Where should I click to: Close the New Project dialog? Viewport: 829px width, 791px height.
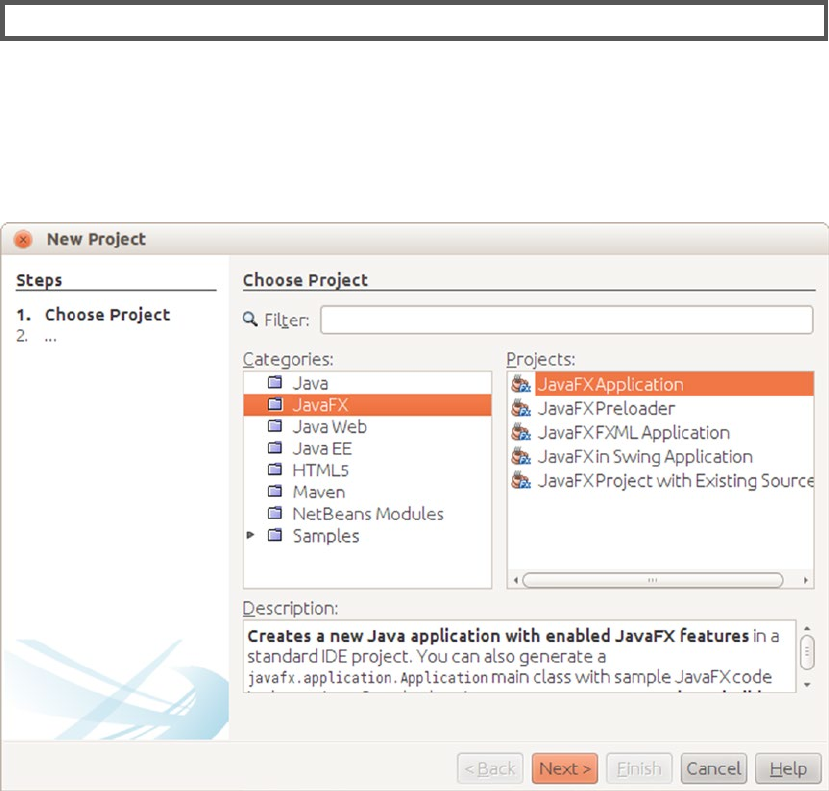coord(23,240)
